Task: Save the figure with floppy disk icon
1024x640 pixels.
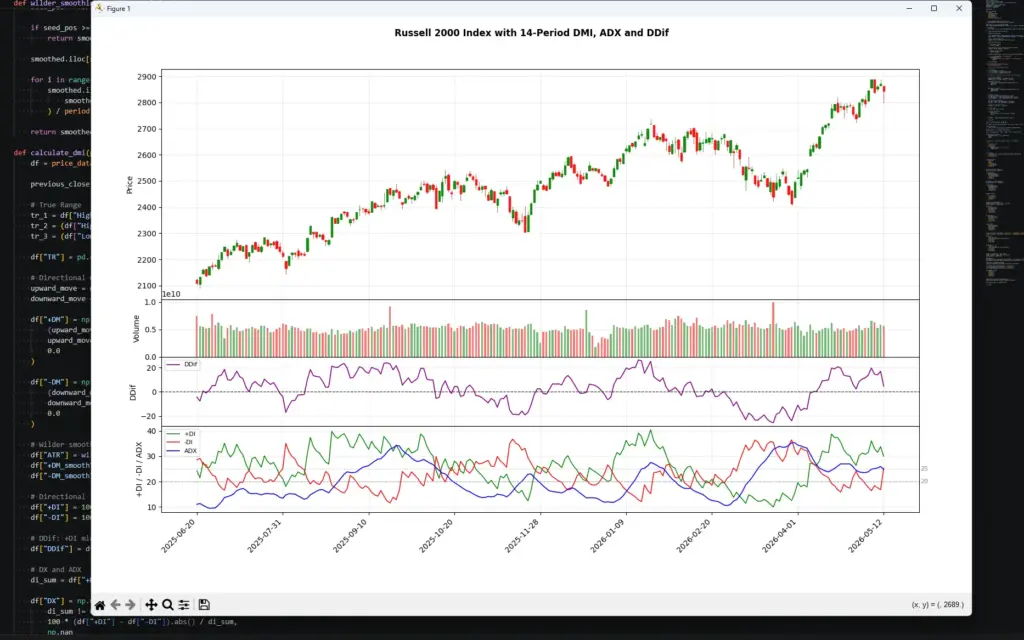Action: coord(204,605)
